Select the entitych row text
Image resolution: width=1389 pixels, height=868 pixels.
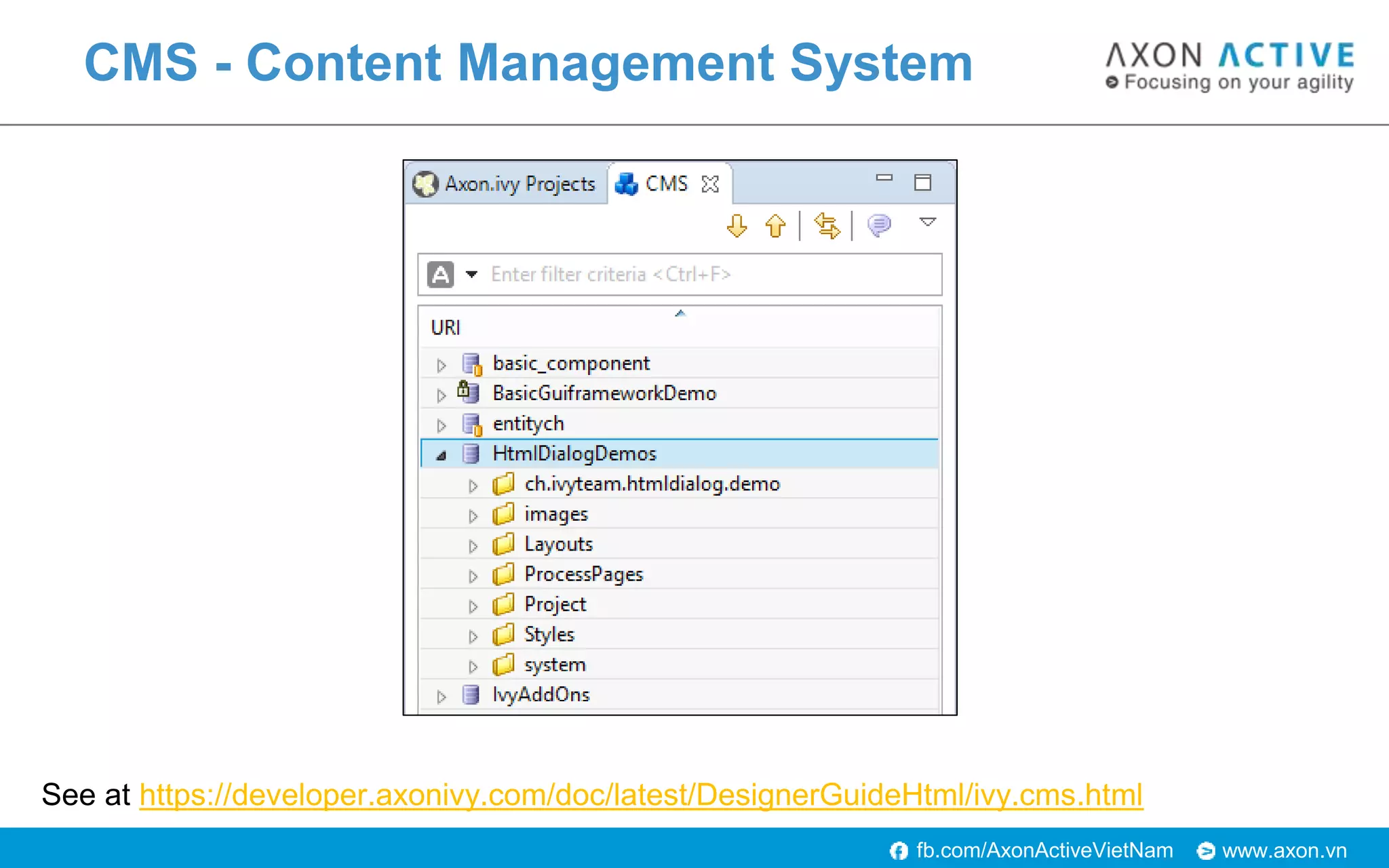[x=528, y=424]
